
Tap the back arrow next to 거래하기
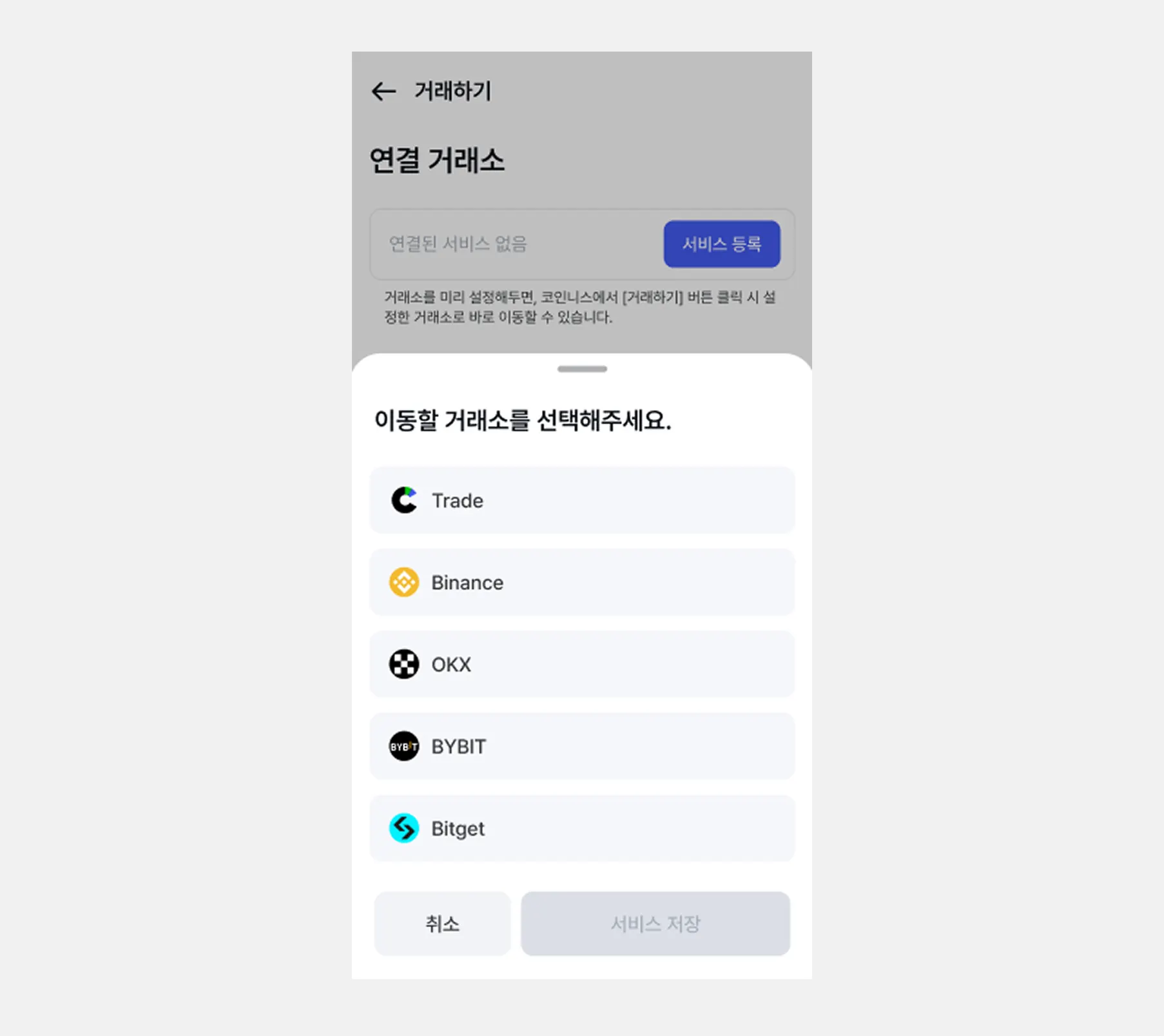pyautogui.click(x=383, y=92)
